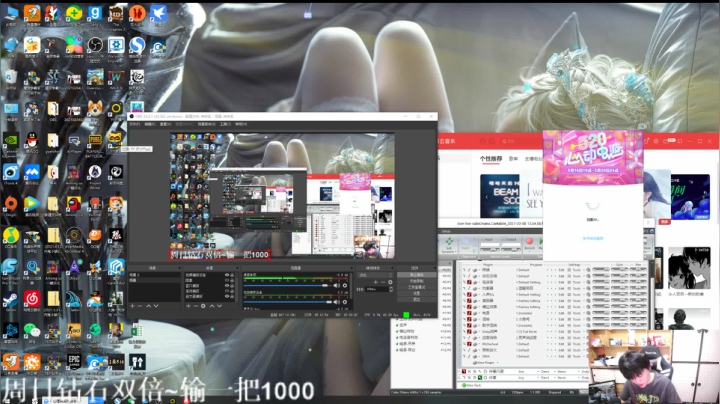The height and width of the screenshot is (404, 720).
Task: Open the Sogou browser desktop icon
Action: (137, 45)
